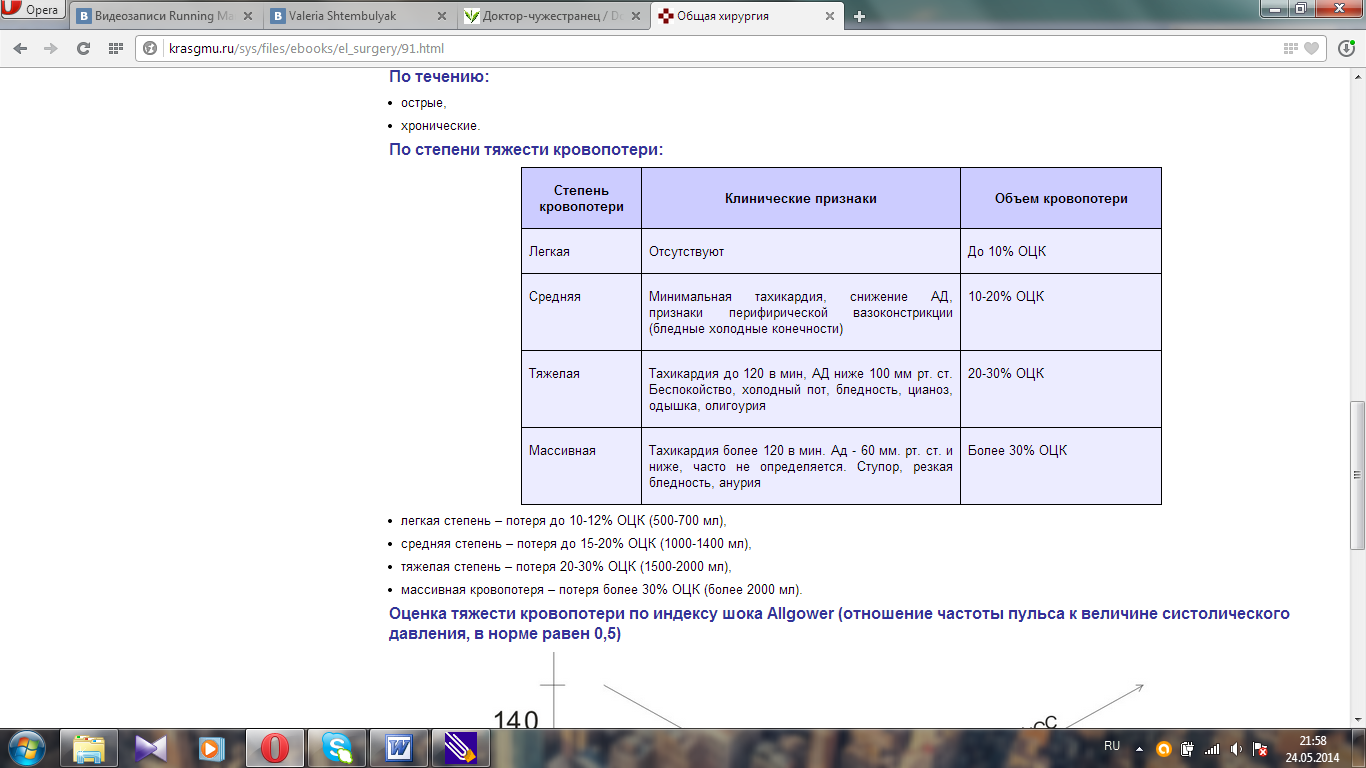The width and height of the screenshot is (1366, 768).
Task: Go back to the previous page
Action: (x=21, y=48)
